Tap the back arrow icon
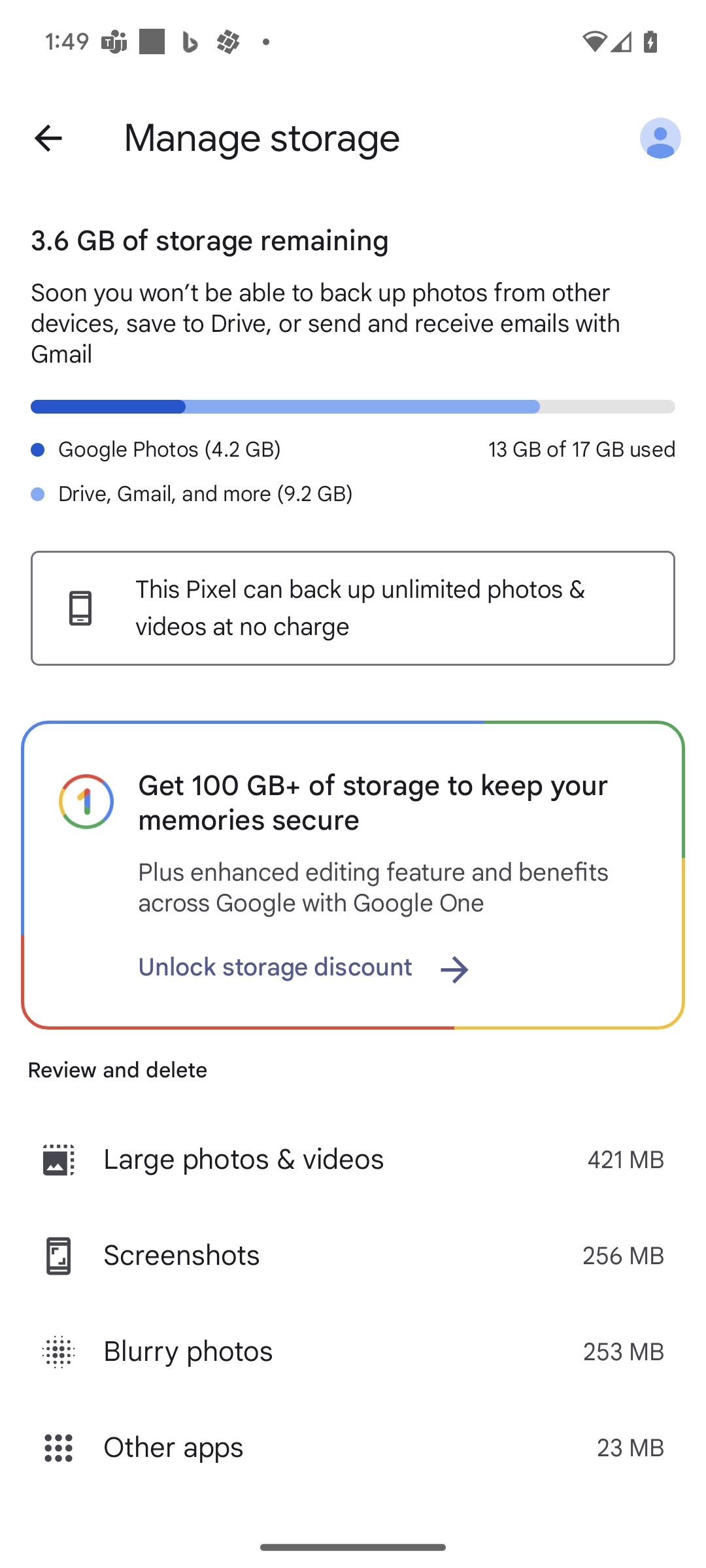The image size is (706, 1568). pyautogui.click(x=48, y=139)
